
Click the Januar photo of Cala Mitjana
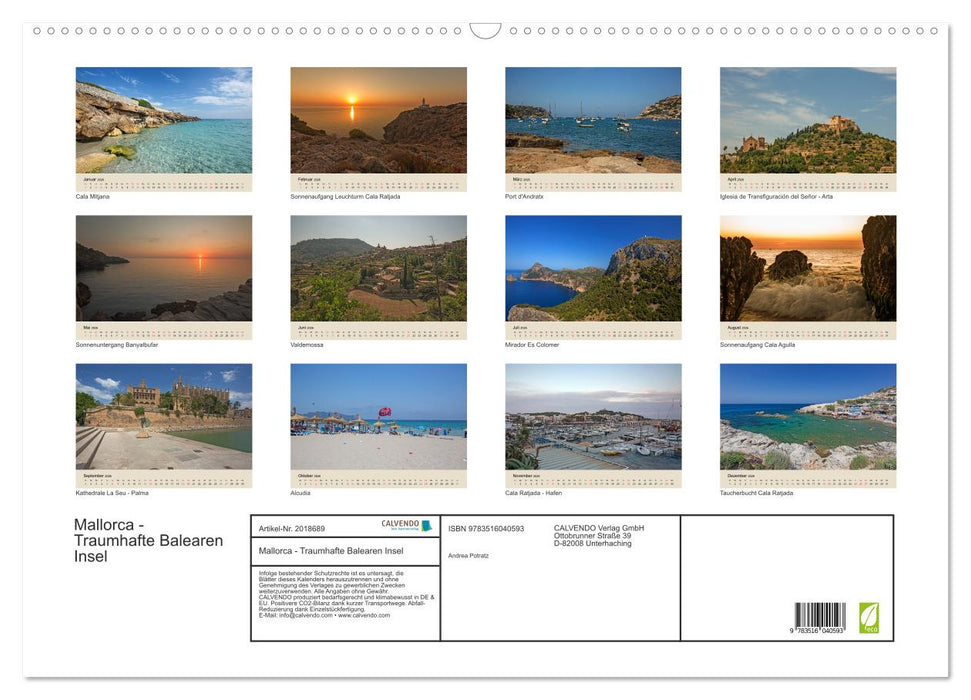pyautogui.click(x=163, y=118)
